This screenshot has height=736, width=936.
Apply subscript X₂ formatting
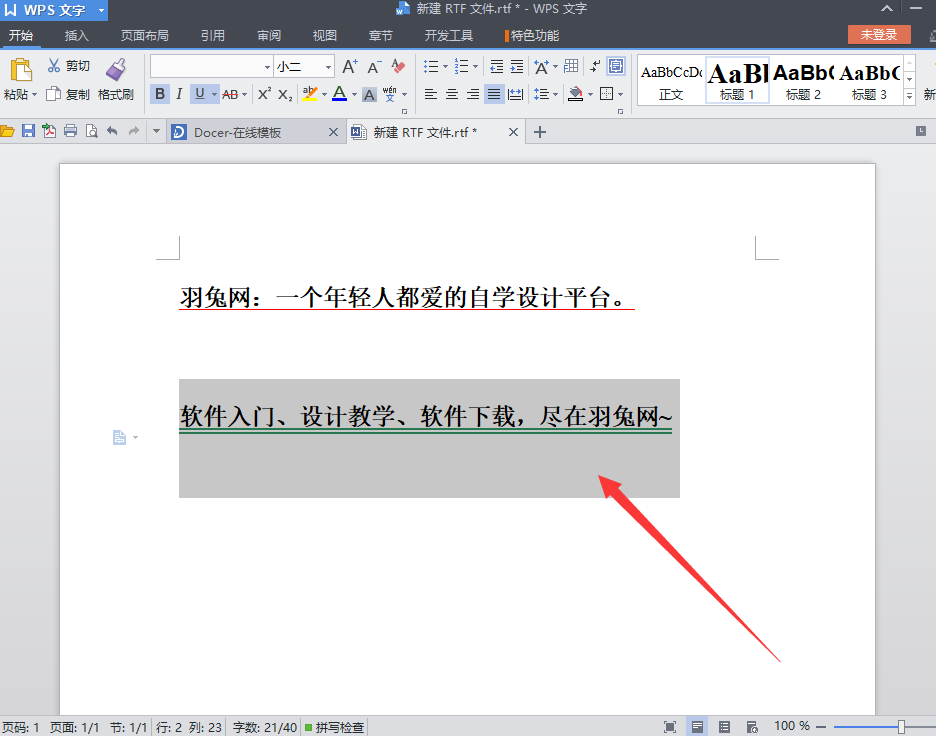click(x=285, y=94)
